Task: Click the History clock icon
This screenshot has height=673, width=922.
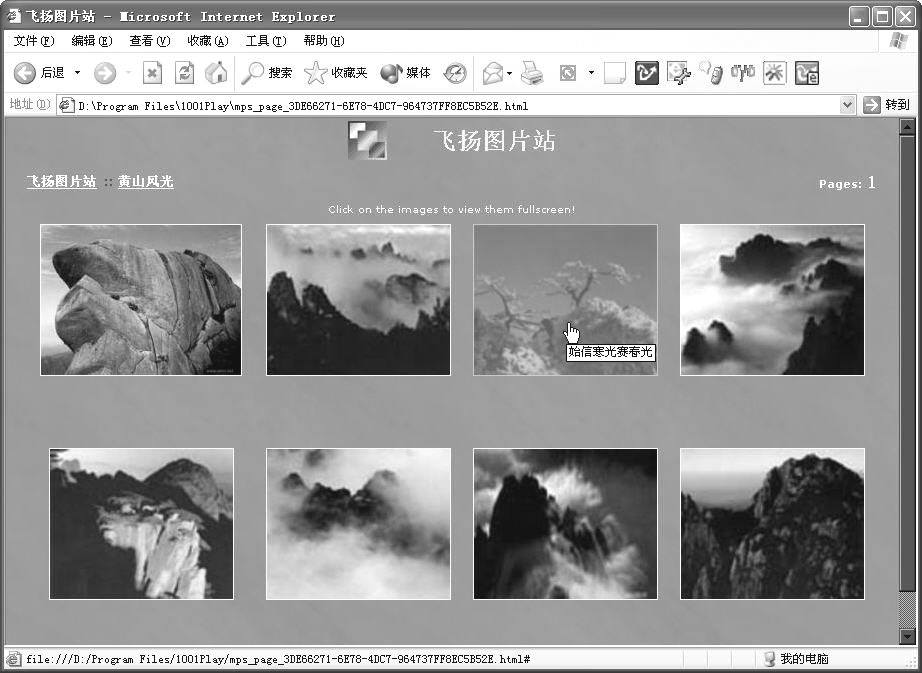Action: (x=455, y=73)
